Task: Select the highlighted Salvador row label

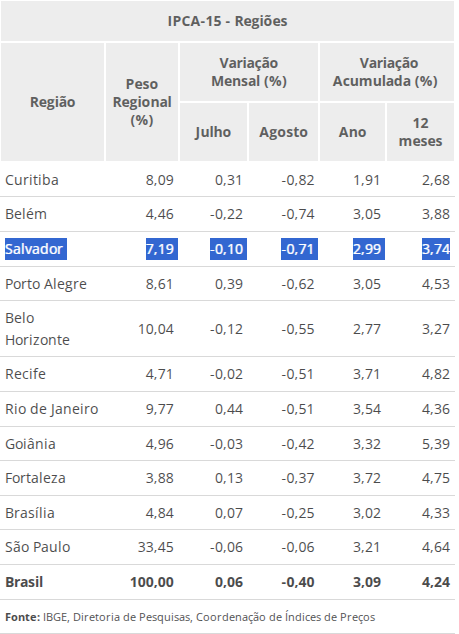Action: click(36, 249)
